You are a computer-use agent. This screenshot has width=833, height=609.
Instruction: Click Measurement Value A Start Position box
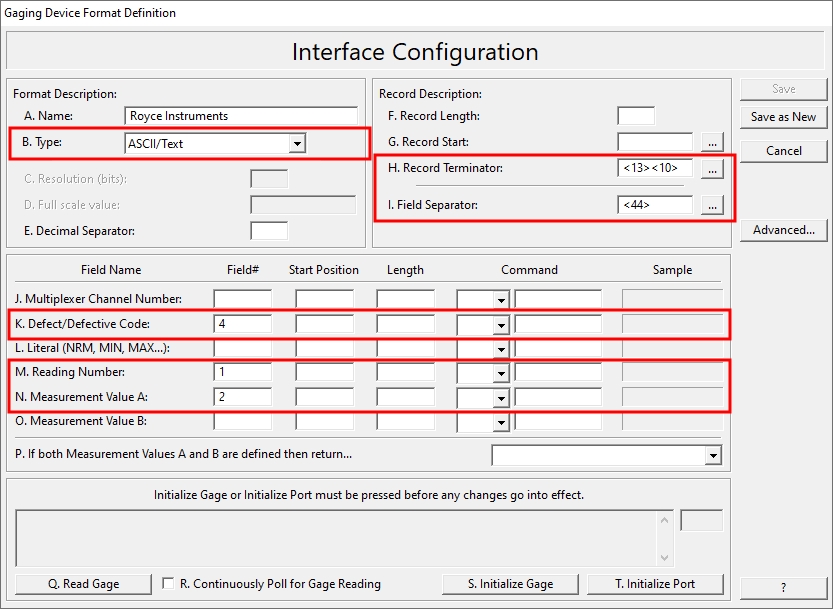point(325,396)
